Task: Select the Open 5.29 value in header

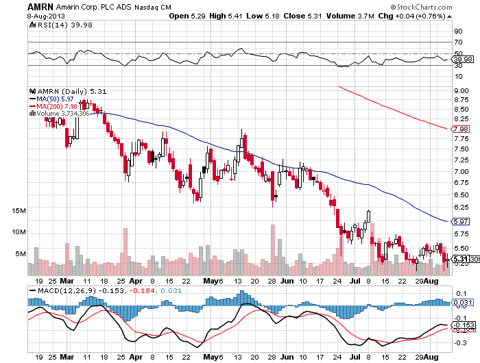Action: point(187,16)
